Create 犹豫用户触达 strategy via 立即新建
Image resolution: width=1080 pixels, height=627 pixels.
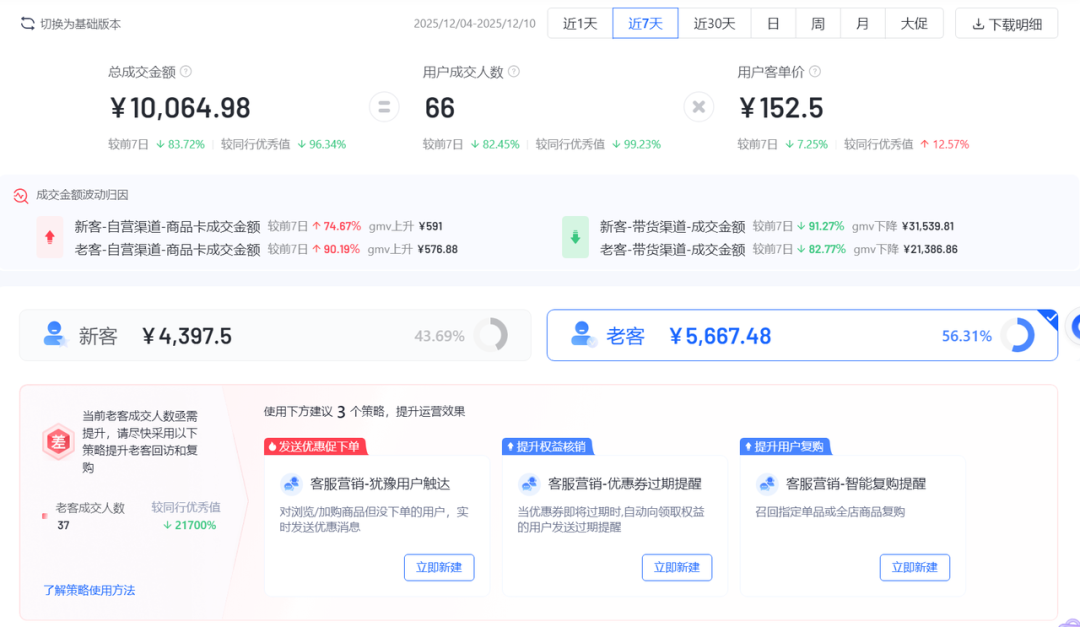[x=439, y=567]
